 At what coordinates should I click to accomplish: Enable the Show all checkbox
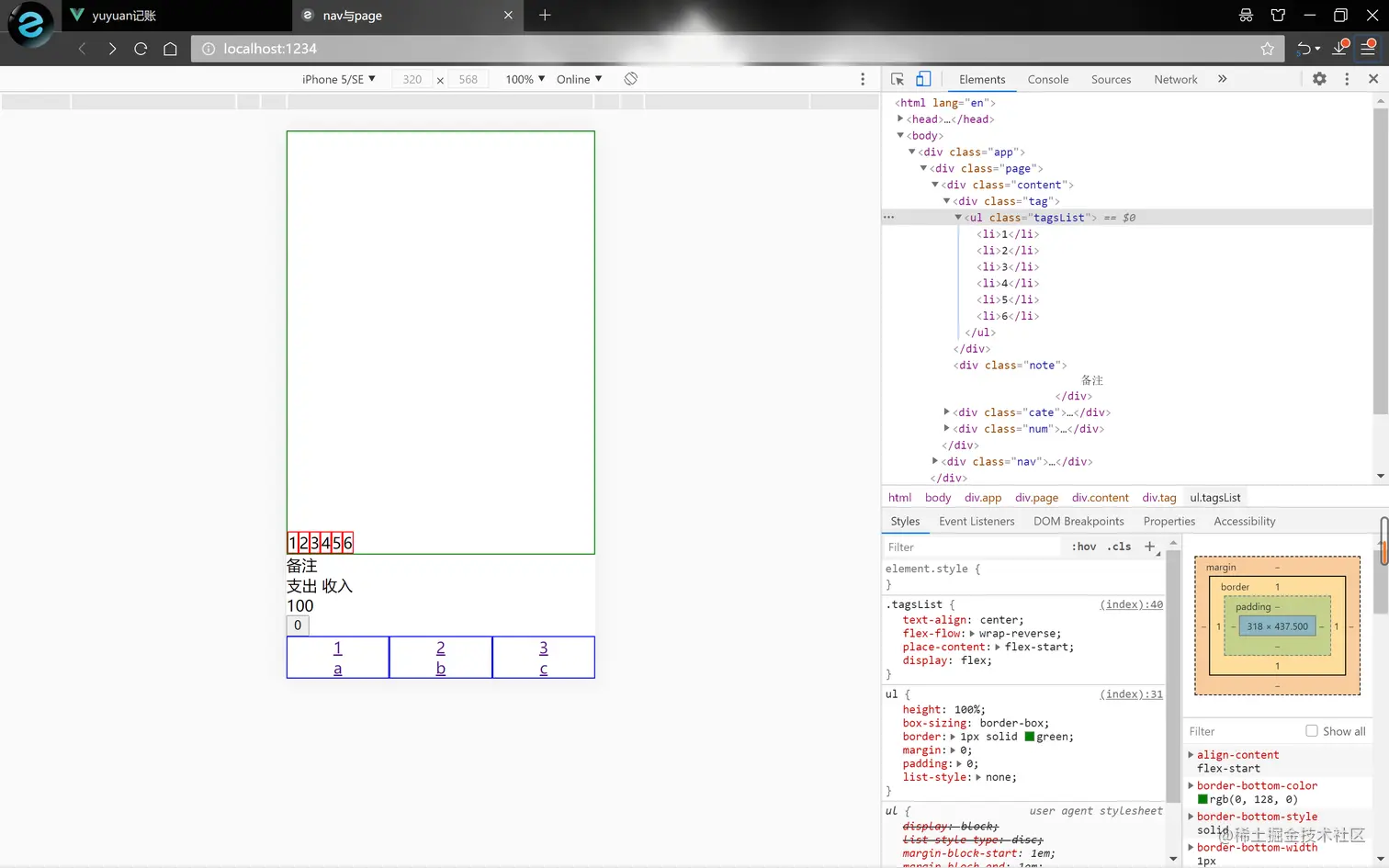[1312, 731]
